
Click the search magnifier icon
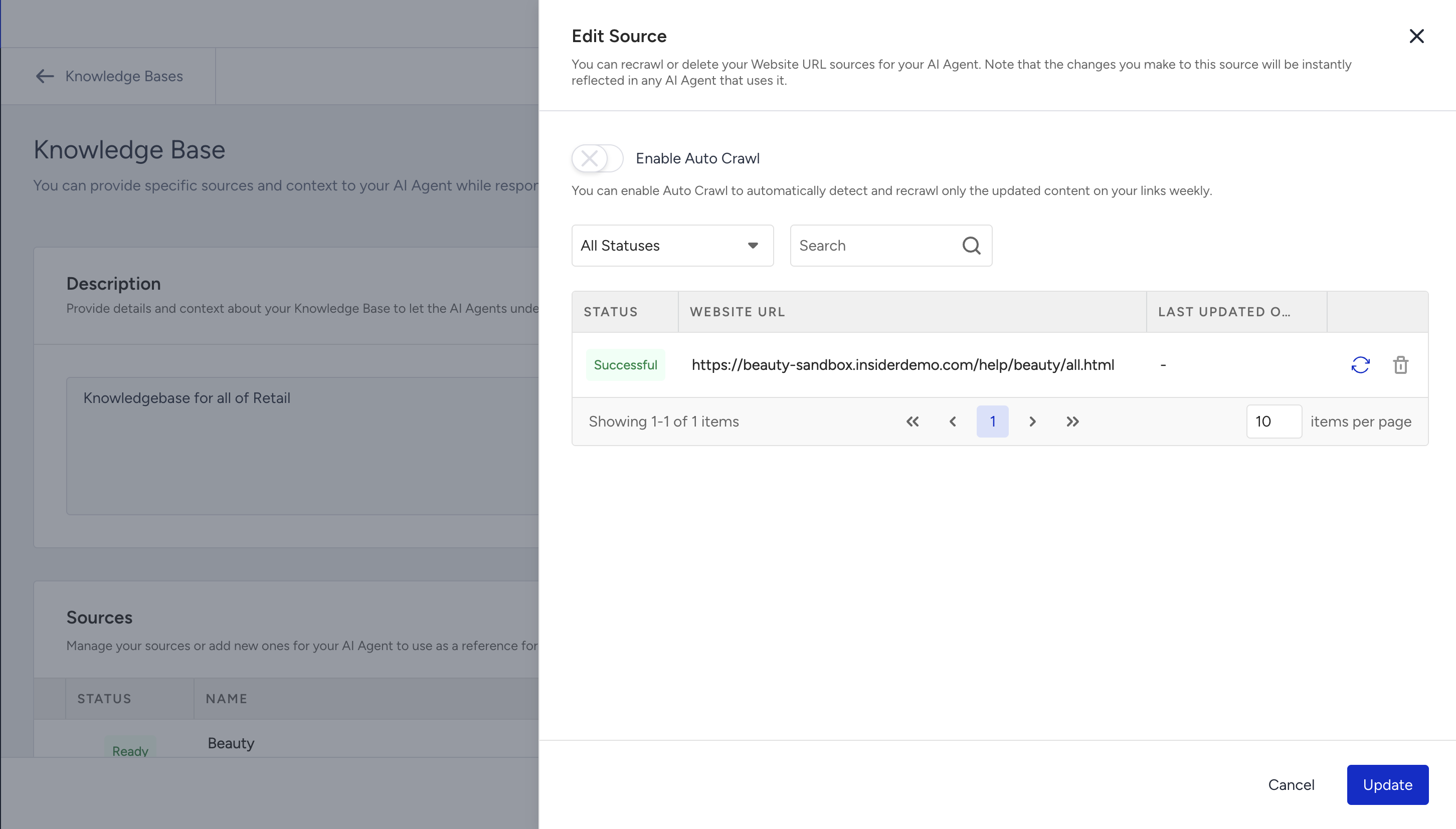pos(972,246)
